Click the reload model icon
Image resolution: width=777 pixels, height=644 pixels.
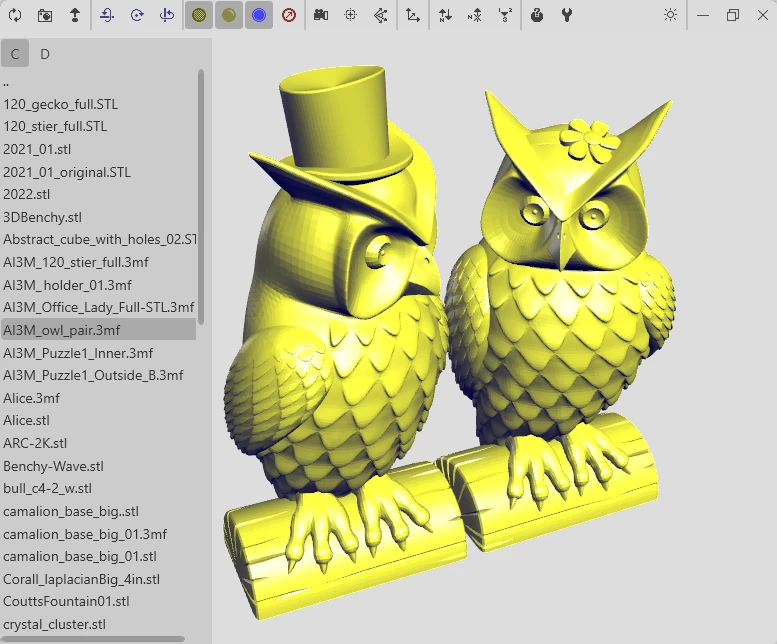click(x=16, y=16)
